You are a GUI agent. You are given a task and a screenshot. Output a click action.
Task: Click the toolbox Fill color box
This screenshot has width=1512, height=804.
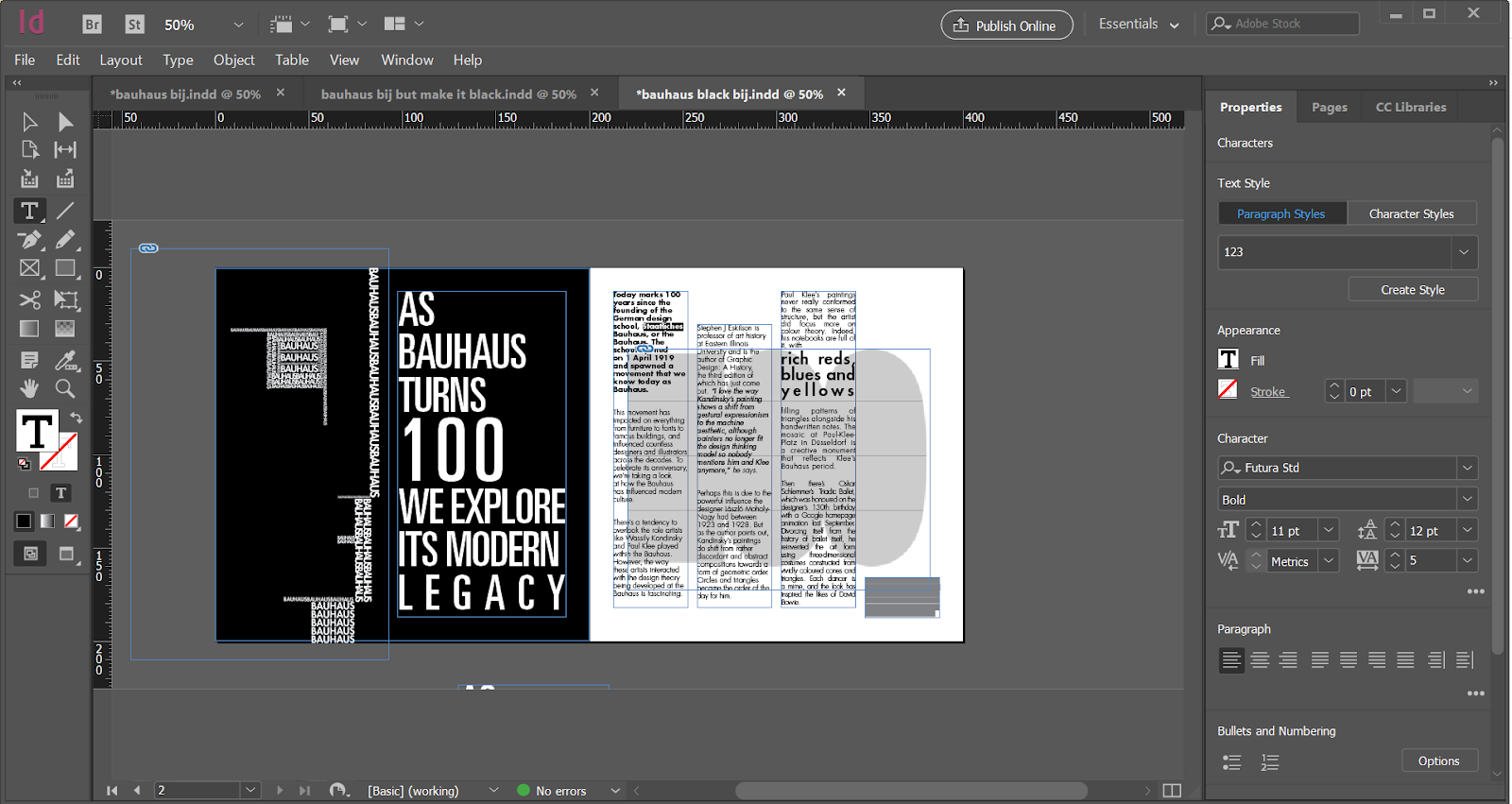coord(37,431)
